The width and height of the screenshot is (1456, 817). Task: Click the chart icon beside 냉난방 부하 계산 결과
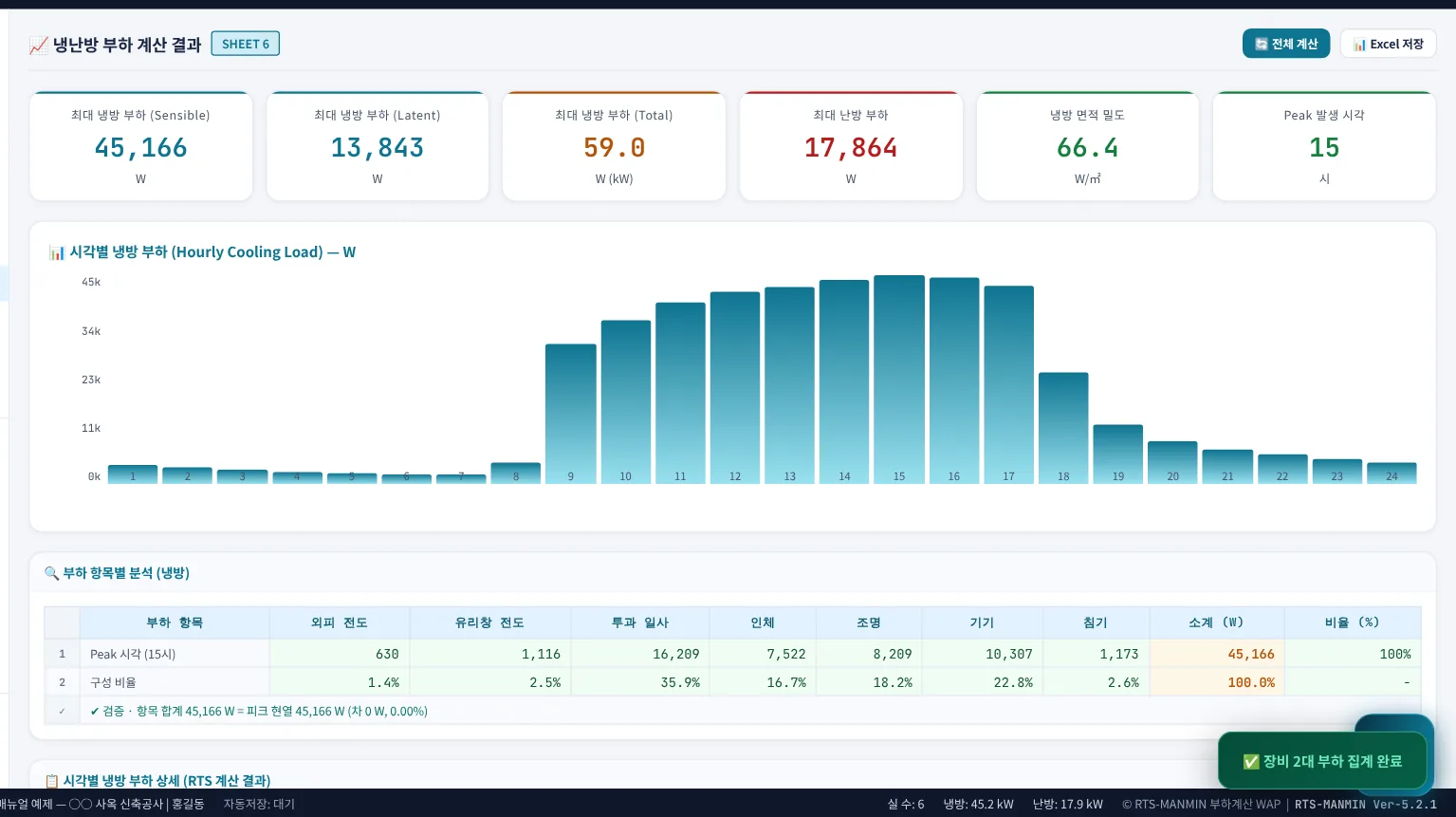(39, 45)
